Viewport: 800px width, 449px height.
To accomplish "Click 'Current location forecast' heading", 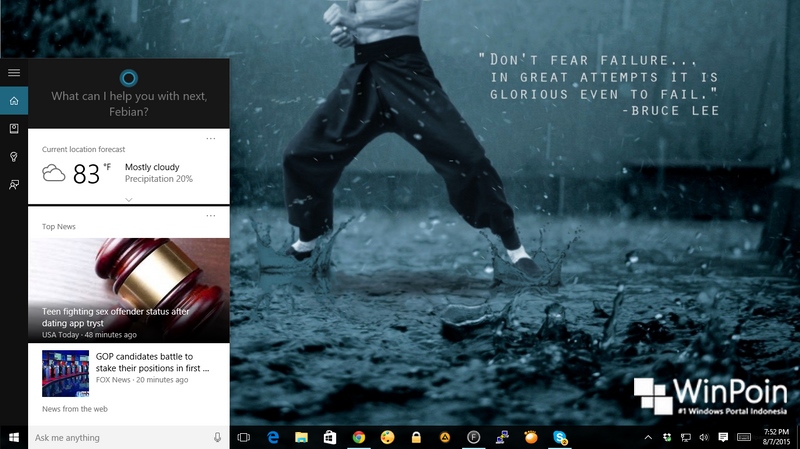I will pyautogui.click(x=83, y=149).
